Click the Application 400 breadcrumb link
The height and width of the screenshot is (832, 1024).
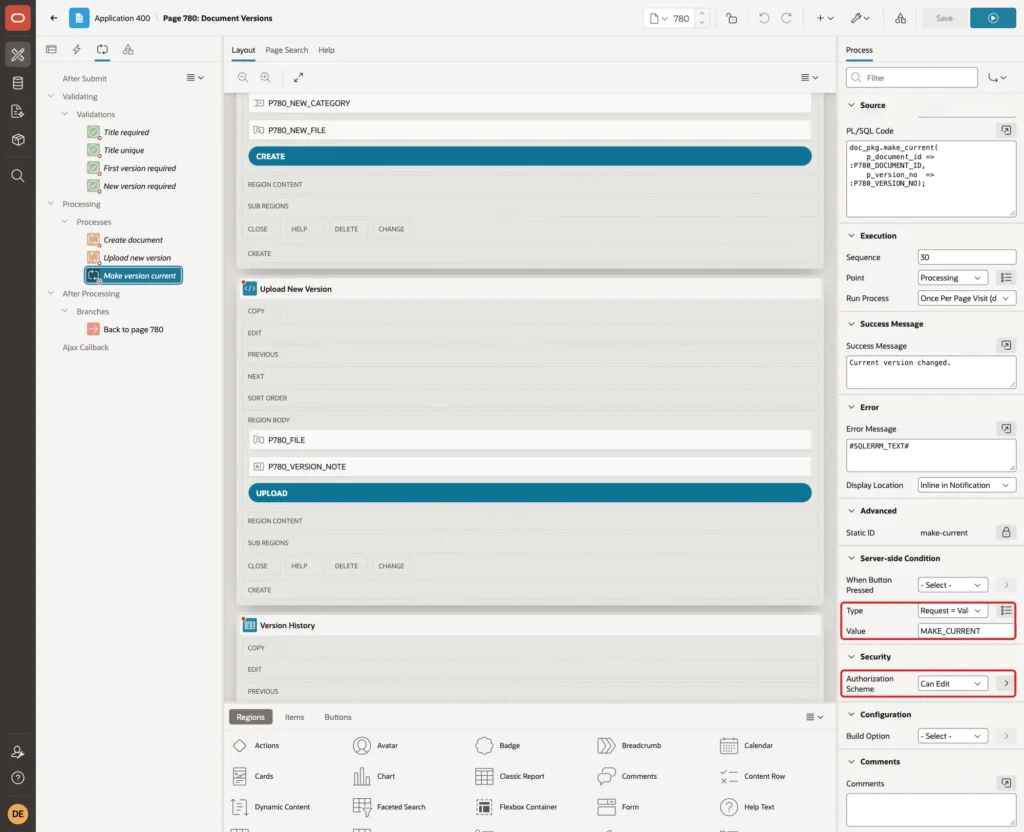(122, 18)
